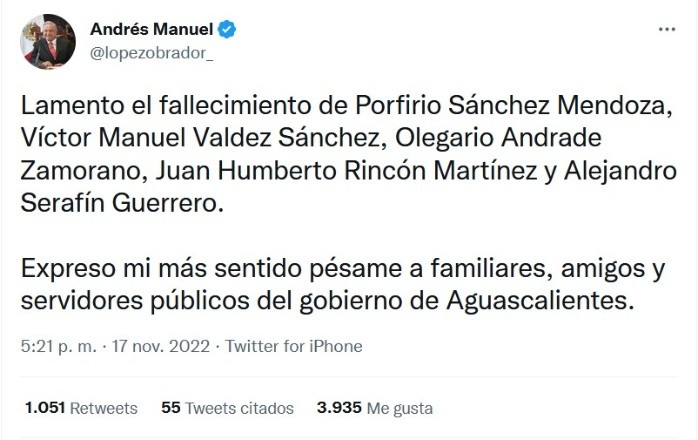Click the 5:21 p. m. timestamp
This screenshot has height=440, width=698.
pos(58,346)
